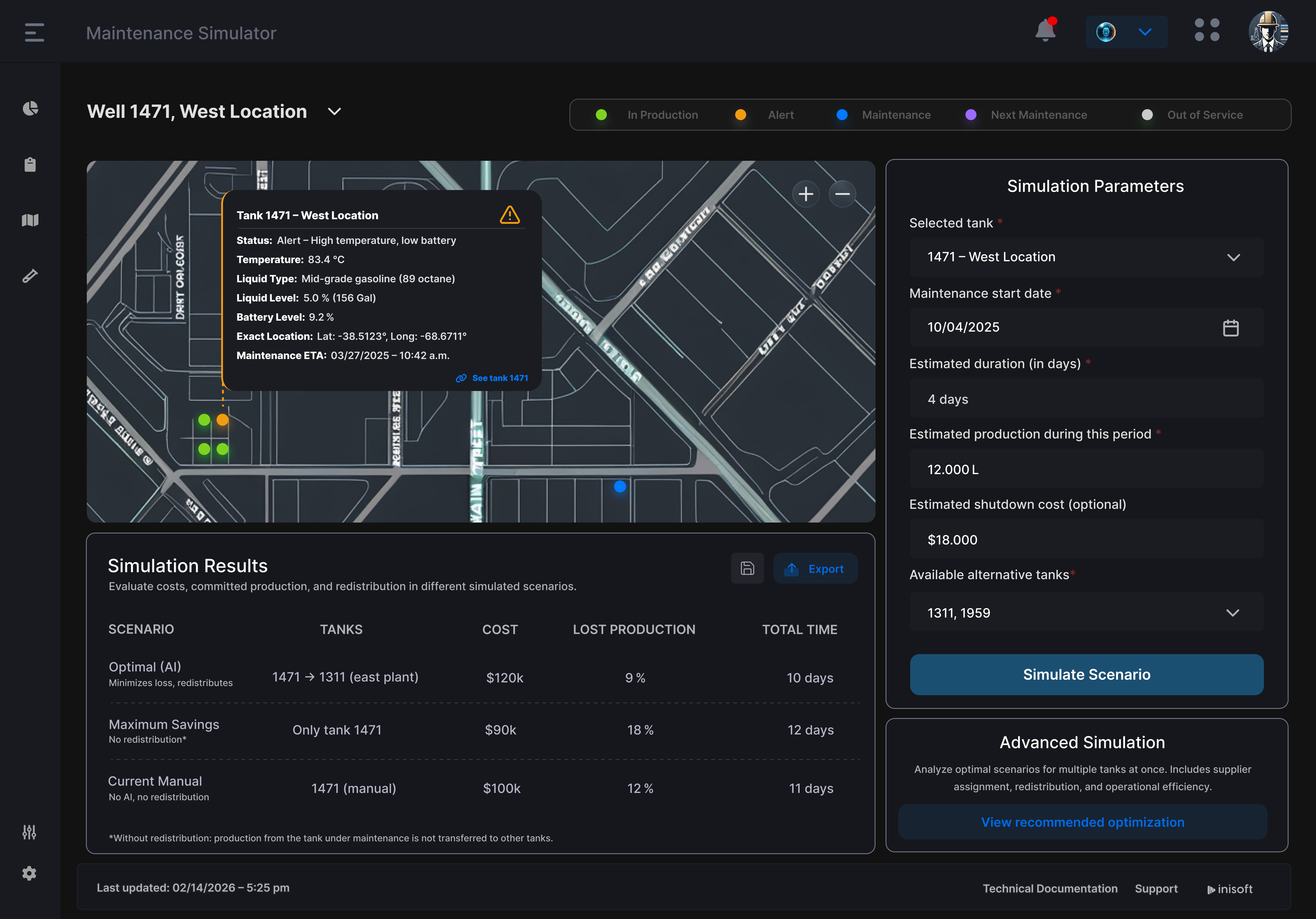Open the four-dot apps grid
The image size is (1316, 919).
tap(1207, 30)
